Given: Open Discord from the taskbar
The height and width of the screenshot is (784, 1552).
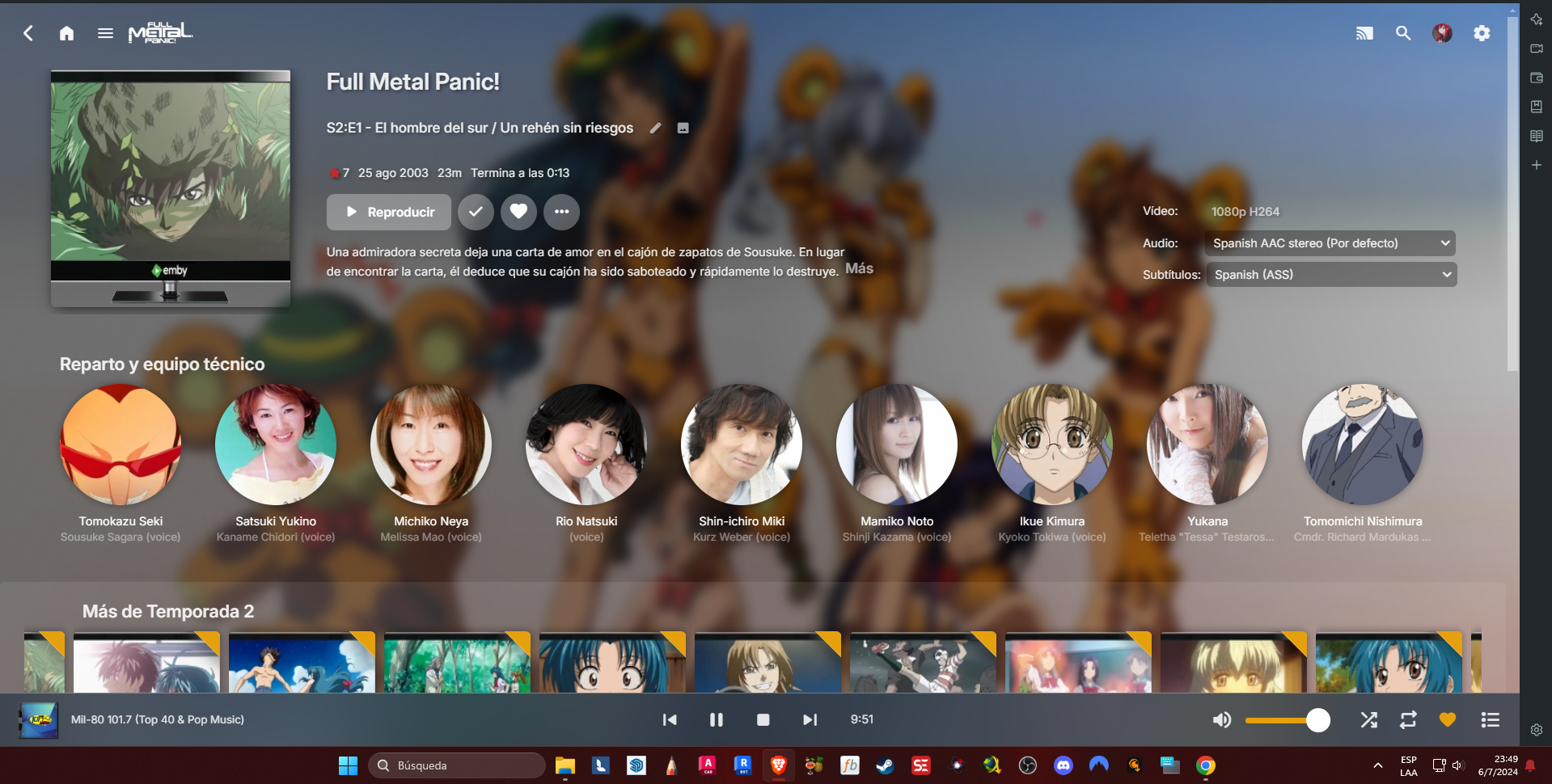Looking at the screenshot, I should (1063, 765).
